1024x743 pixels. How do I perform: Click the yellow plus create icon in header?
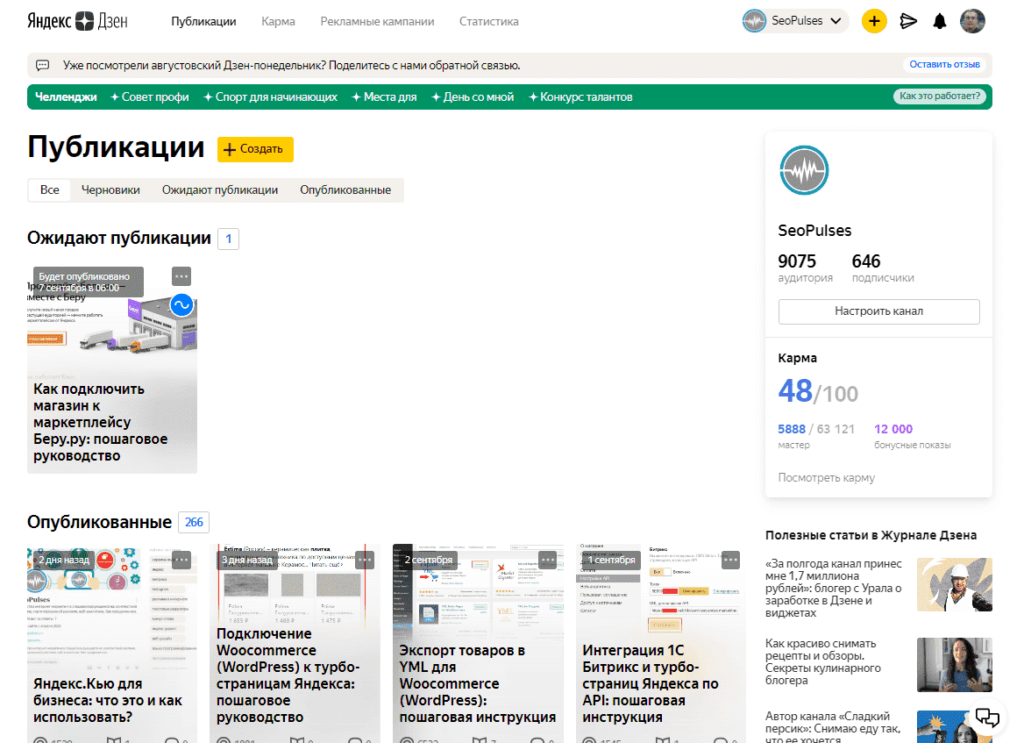pos(874,21)
